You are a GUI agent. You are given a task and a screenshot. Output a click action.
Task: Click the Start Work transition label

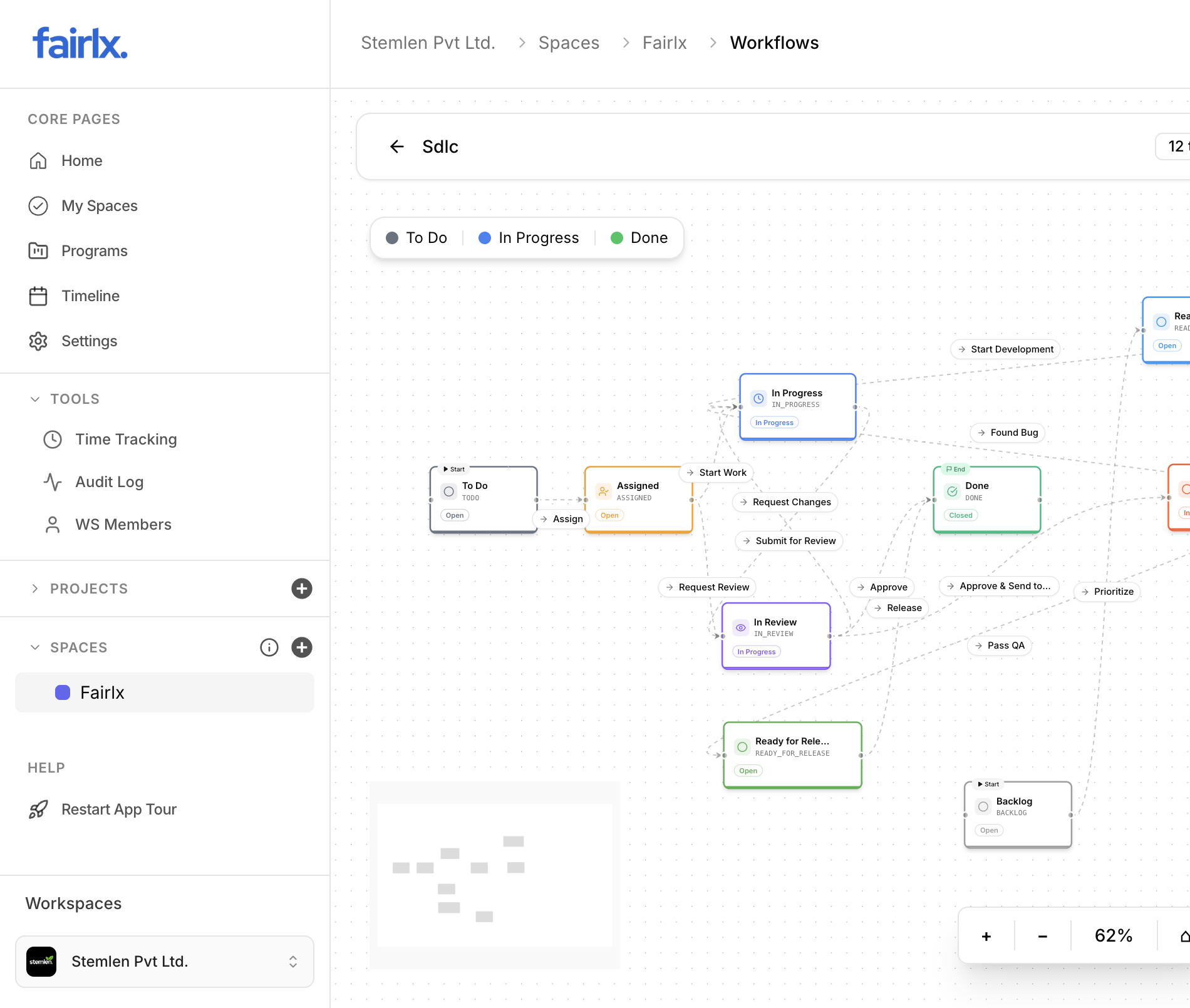click(x=717, y=473)
